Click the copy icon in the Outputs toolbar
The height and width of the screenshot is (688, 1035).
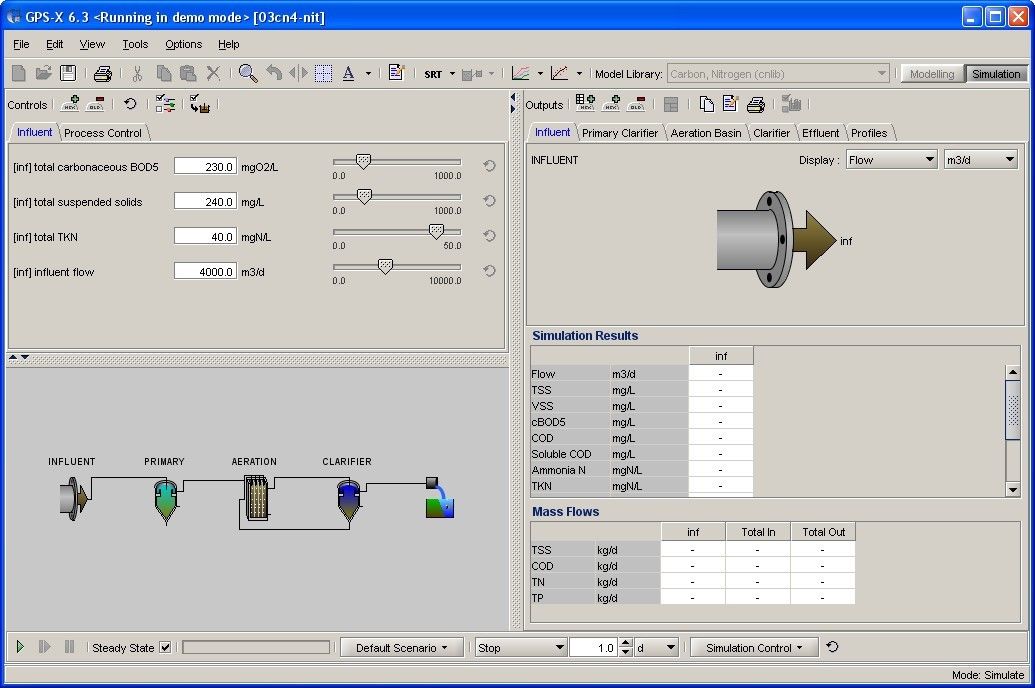click(706, 104)
